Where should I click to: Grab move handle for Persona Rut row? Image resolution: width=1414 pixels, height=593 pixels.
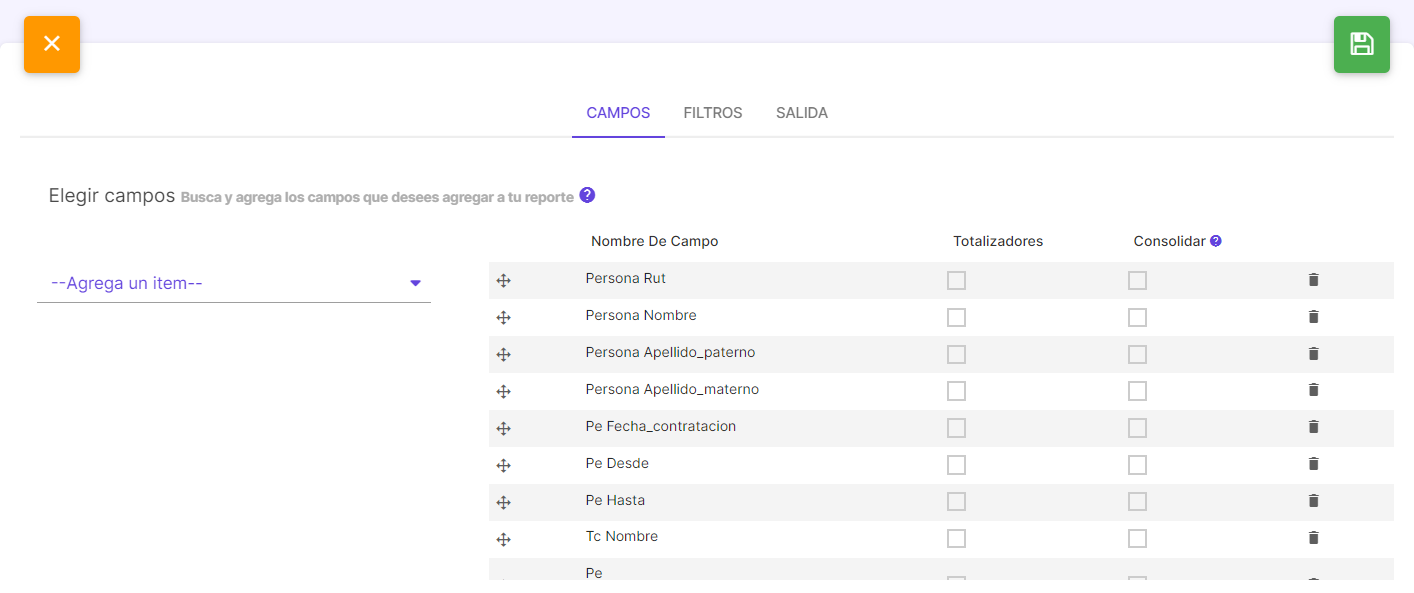(504, 281)
